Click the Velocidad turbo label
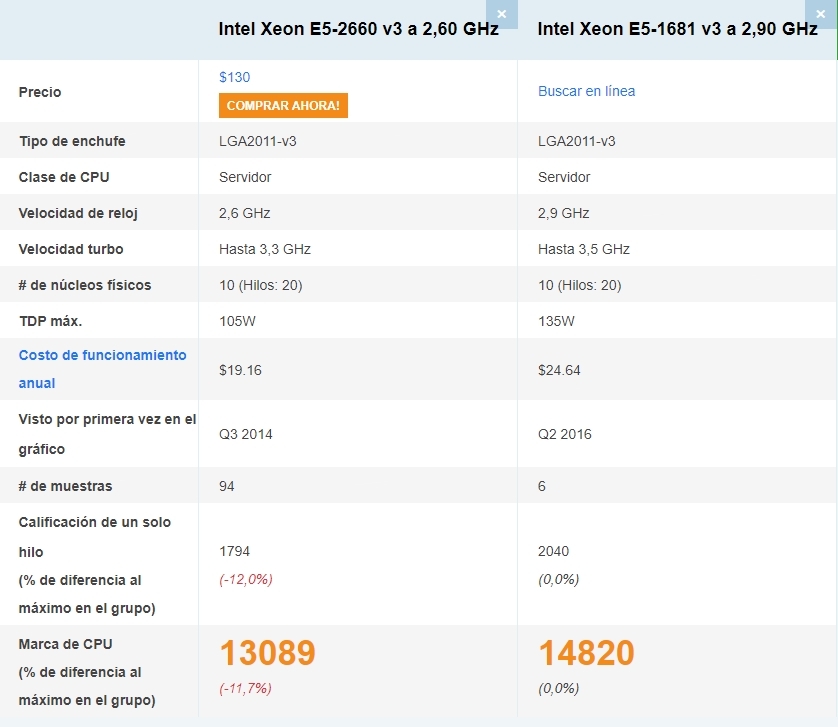 click(x=71, y=249)
